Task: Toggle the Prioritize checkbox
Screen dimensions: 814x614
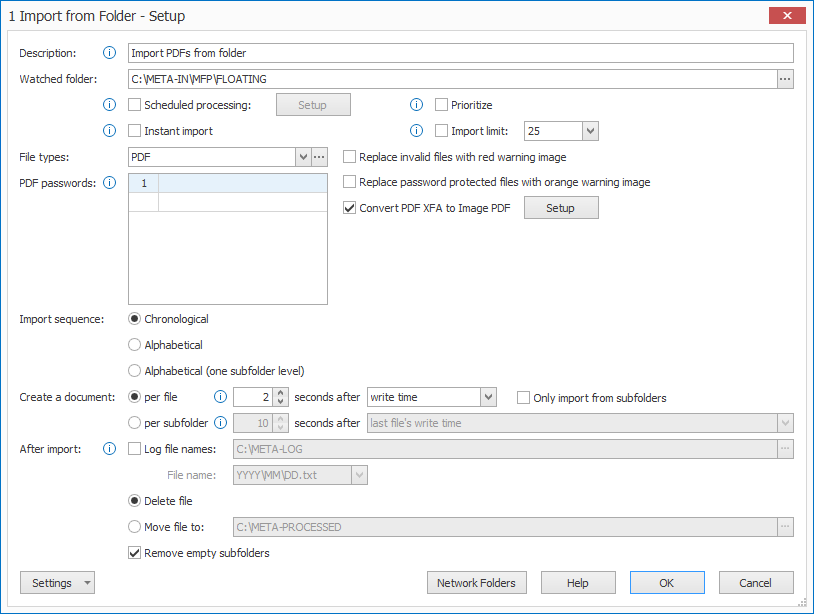Action: pyautogui.click(x=441, y=104)
